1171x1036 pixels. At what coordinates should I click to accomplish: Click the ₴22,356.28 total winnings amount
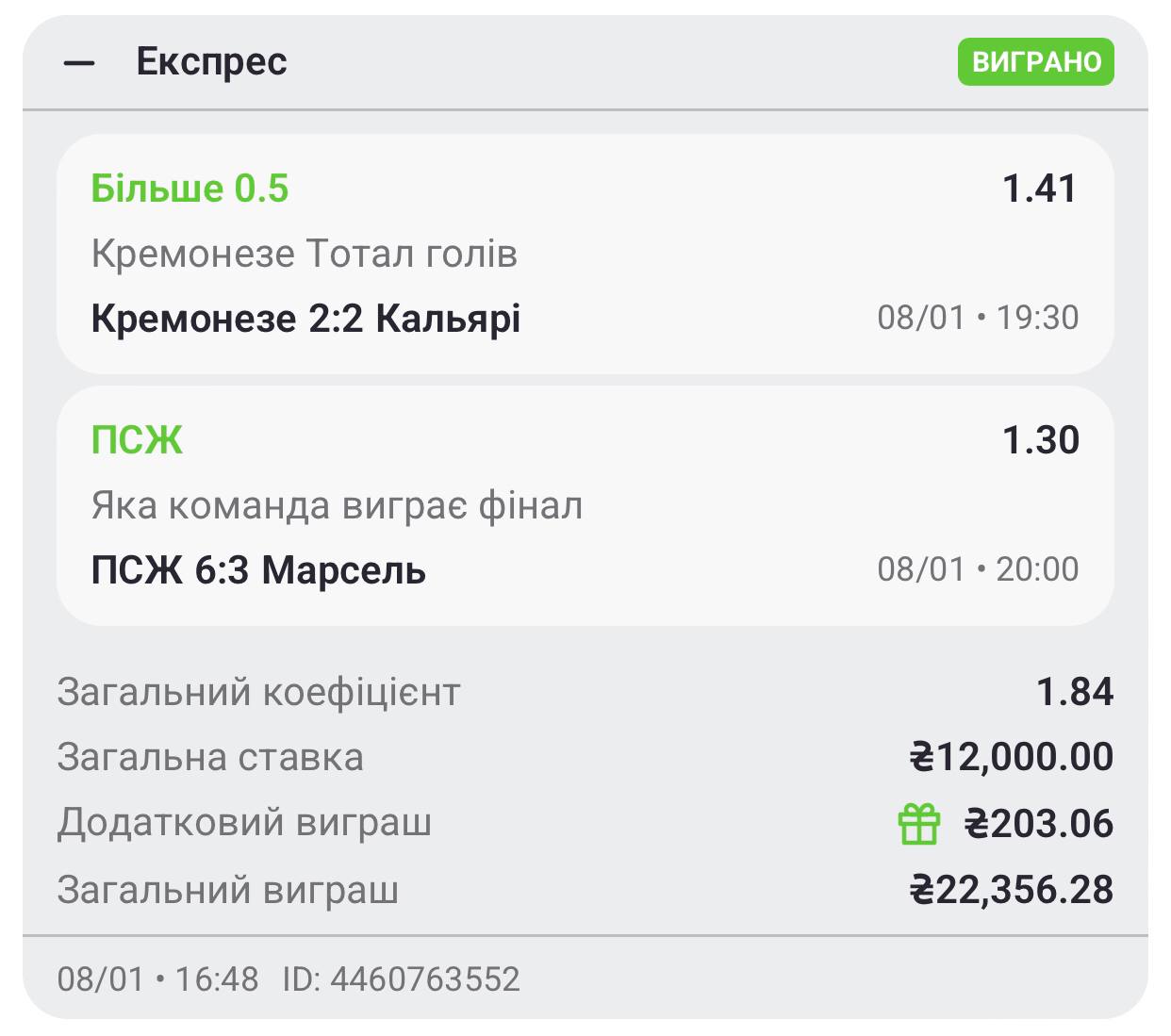[x=1011, y=890]
